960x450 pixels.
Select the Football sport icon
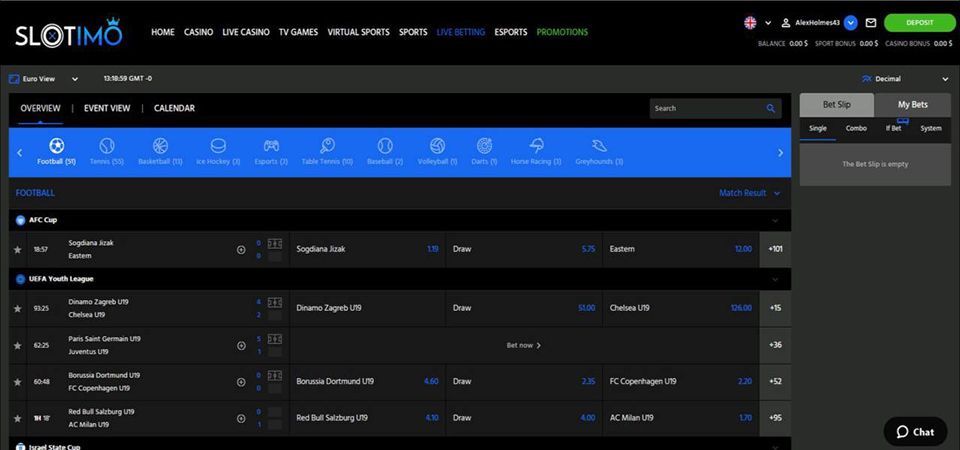[56, 146]
